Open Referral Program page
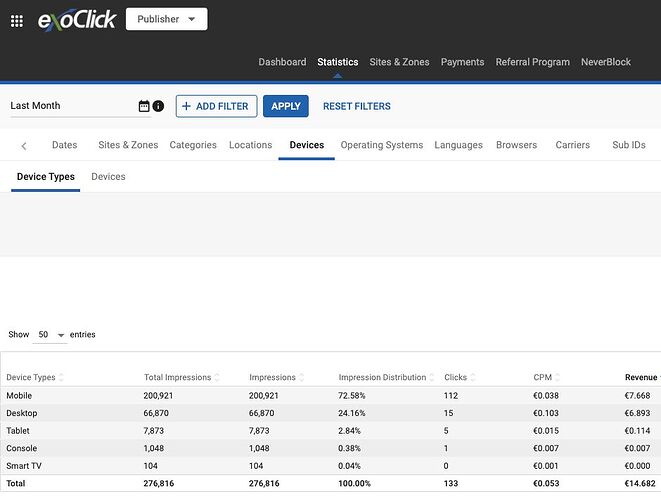Viewport: 661px width, 499px height. [x=532, y=62]
